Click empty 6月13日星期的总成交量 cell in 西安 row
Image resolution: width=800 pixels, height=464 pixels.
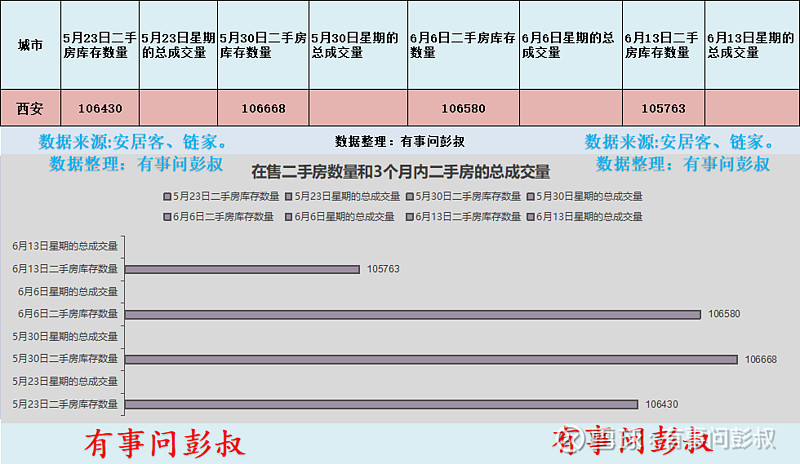point(752,108)
